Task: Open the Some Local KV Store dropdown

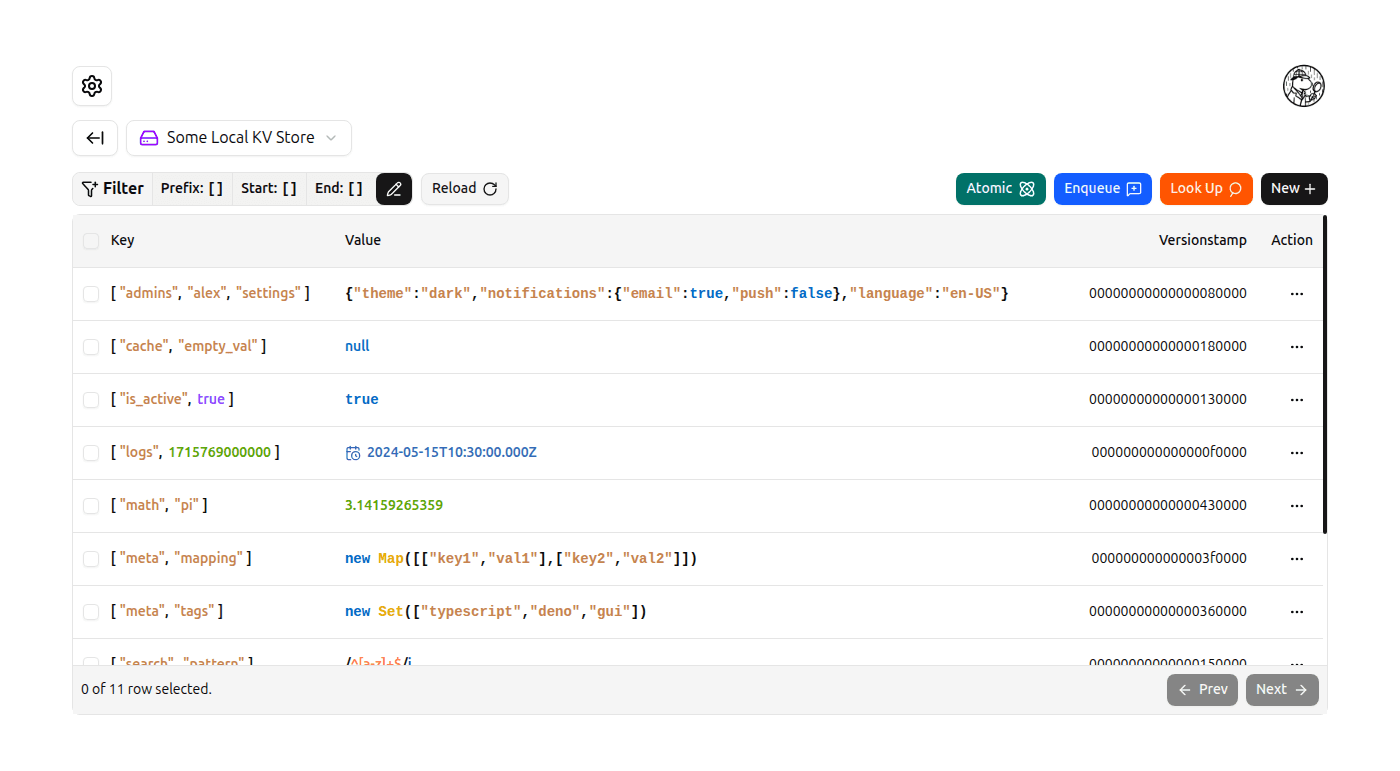Action: pyautogui.click(x=238, y=137)
